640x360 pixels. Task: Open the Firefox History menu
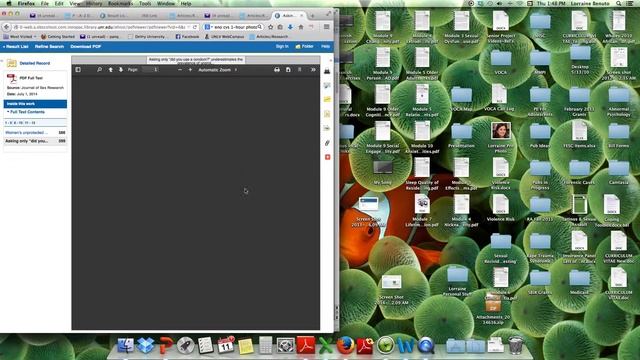94,3
